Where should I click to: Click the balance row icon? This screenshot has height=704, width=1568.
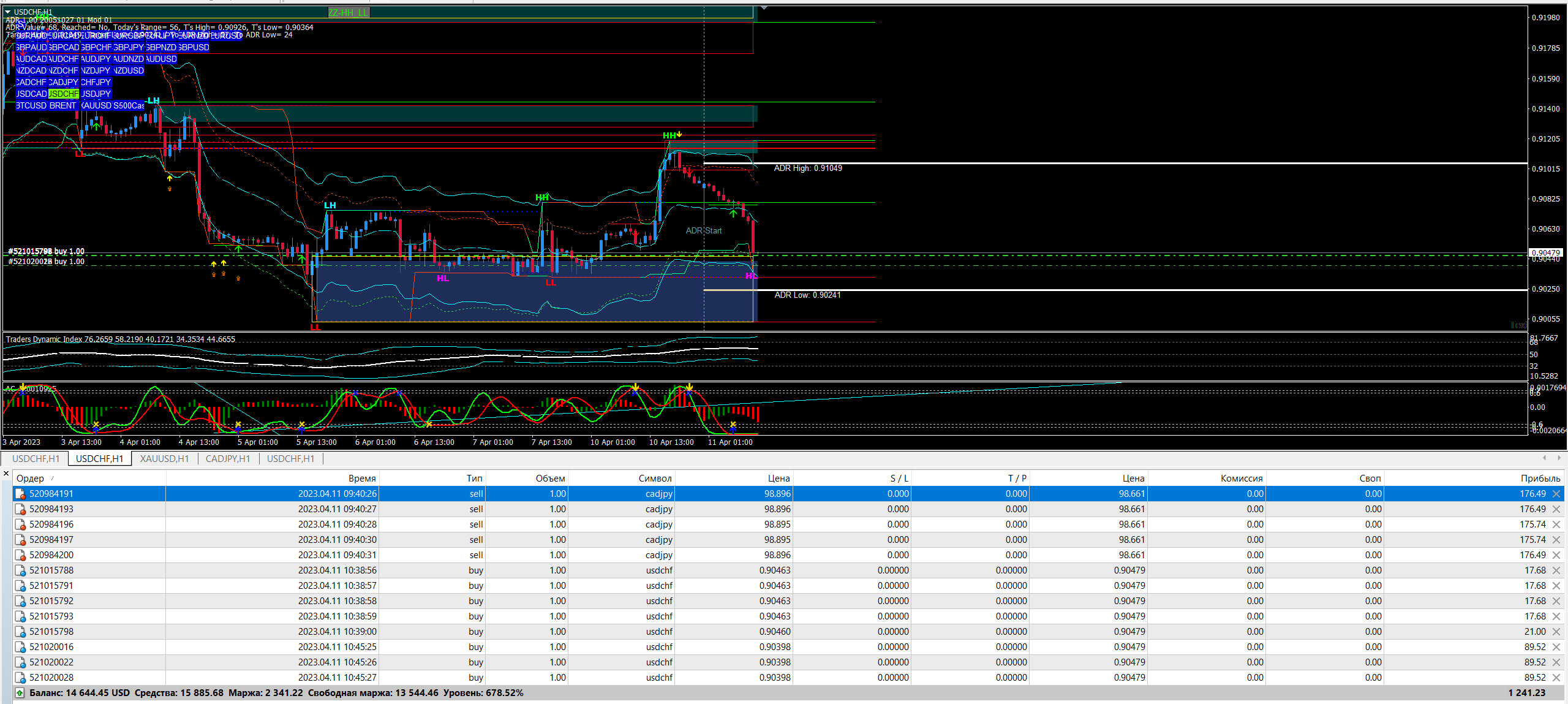(20, 693)
